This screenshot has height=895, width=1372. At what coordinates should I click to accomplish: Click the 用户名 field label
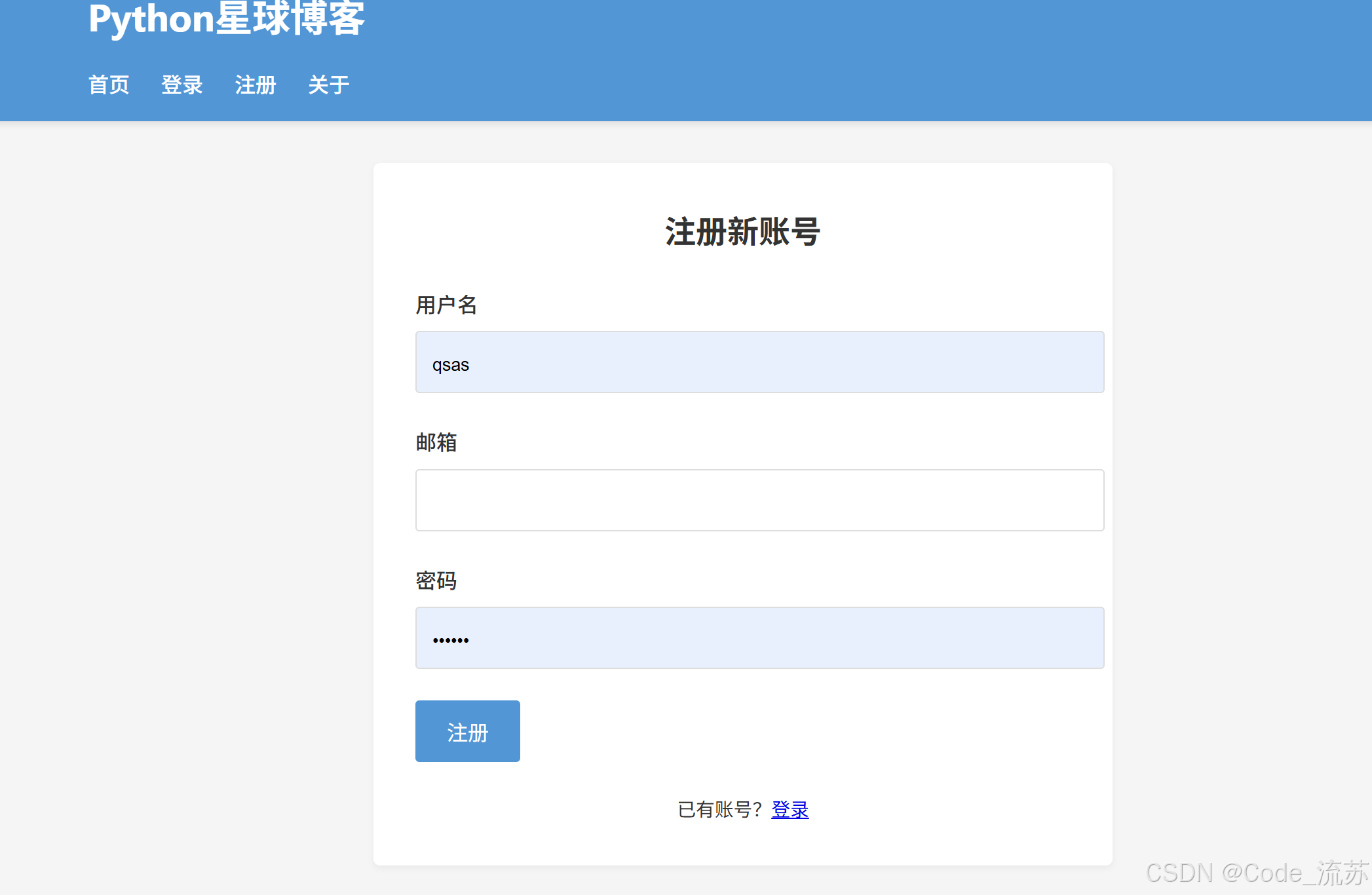(x=446, y=305)
